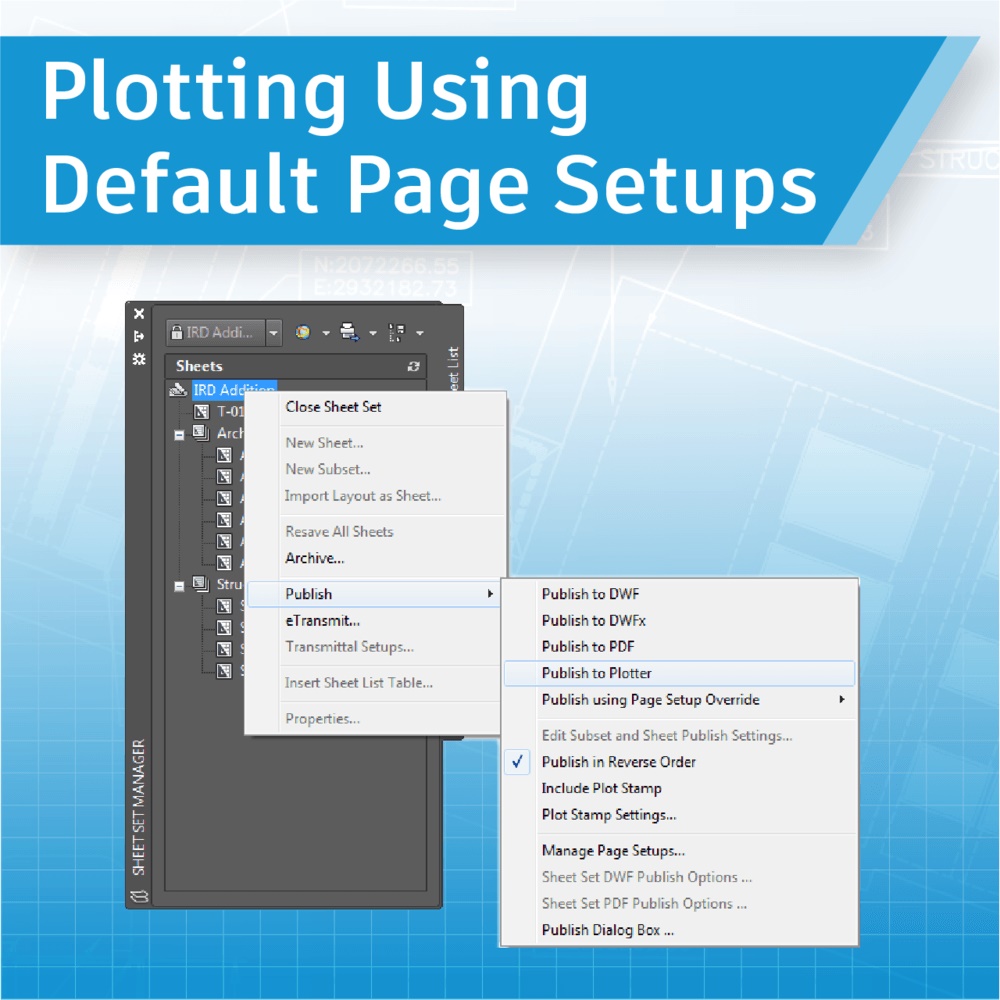This screenshot has width=1000, height=1000.
Task: Select Insert Sheet List Table...
Action: pos(358,683)
